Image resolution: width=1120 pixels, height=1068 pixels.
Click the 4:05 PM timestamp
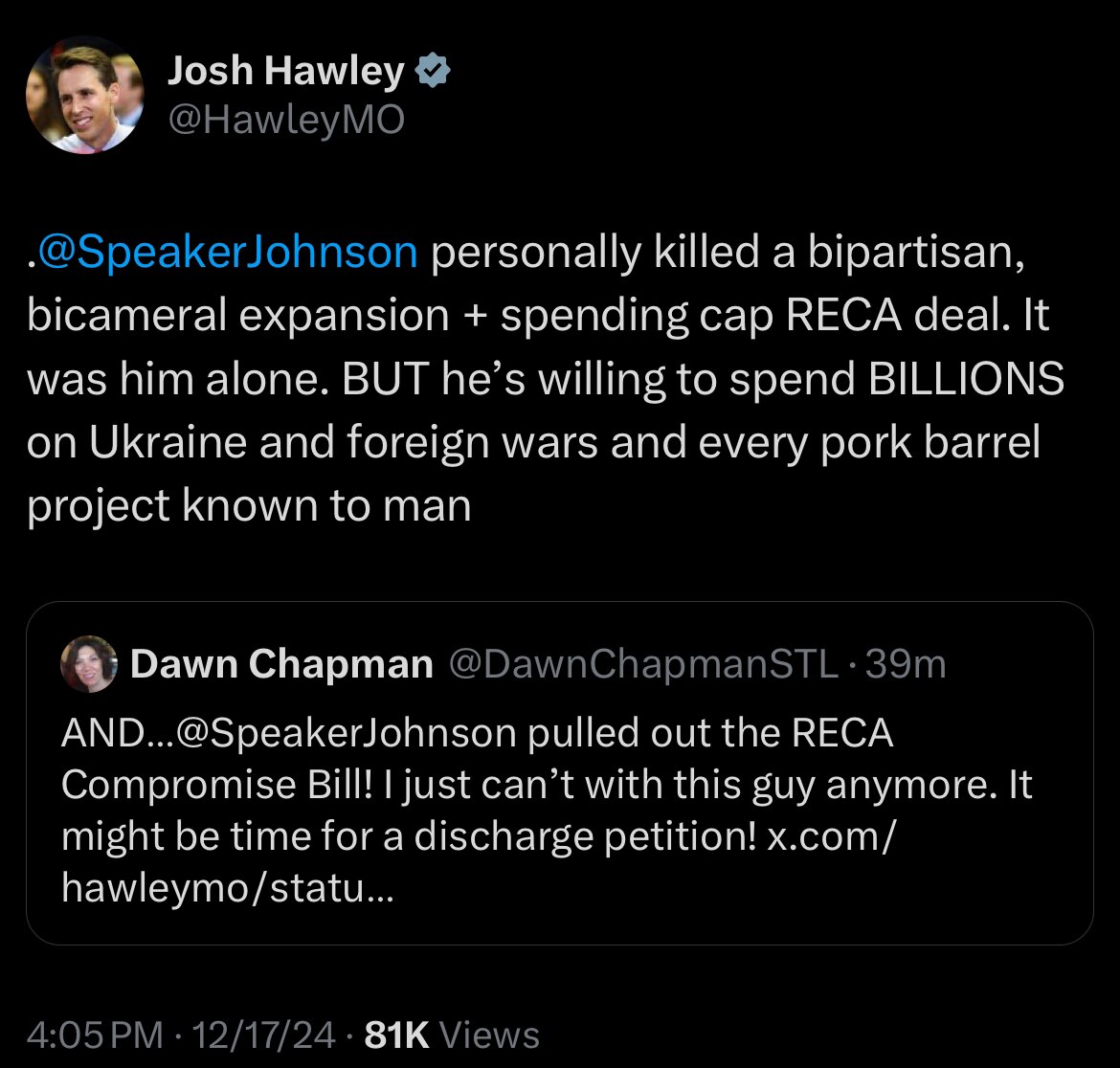[91, 1035]
